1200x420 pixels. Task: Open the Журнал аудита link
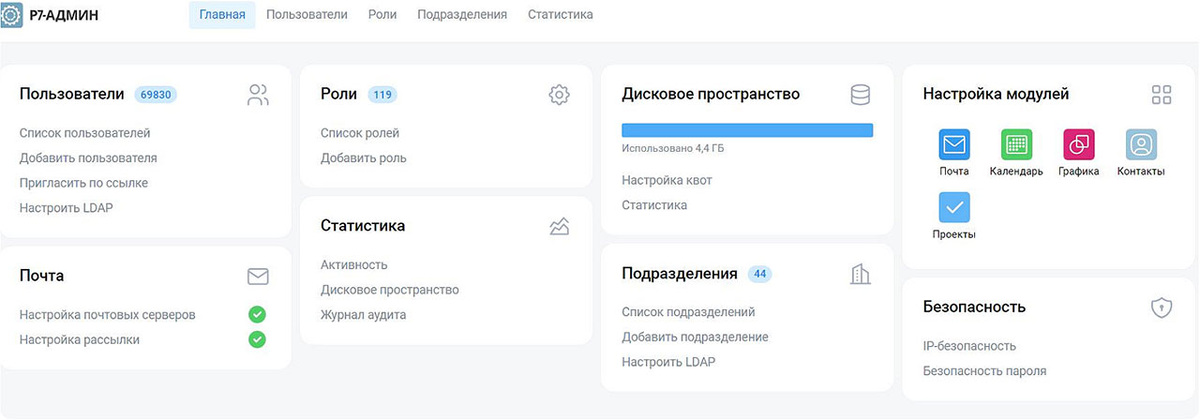(x=363, y=315)
